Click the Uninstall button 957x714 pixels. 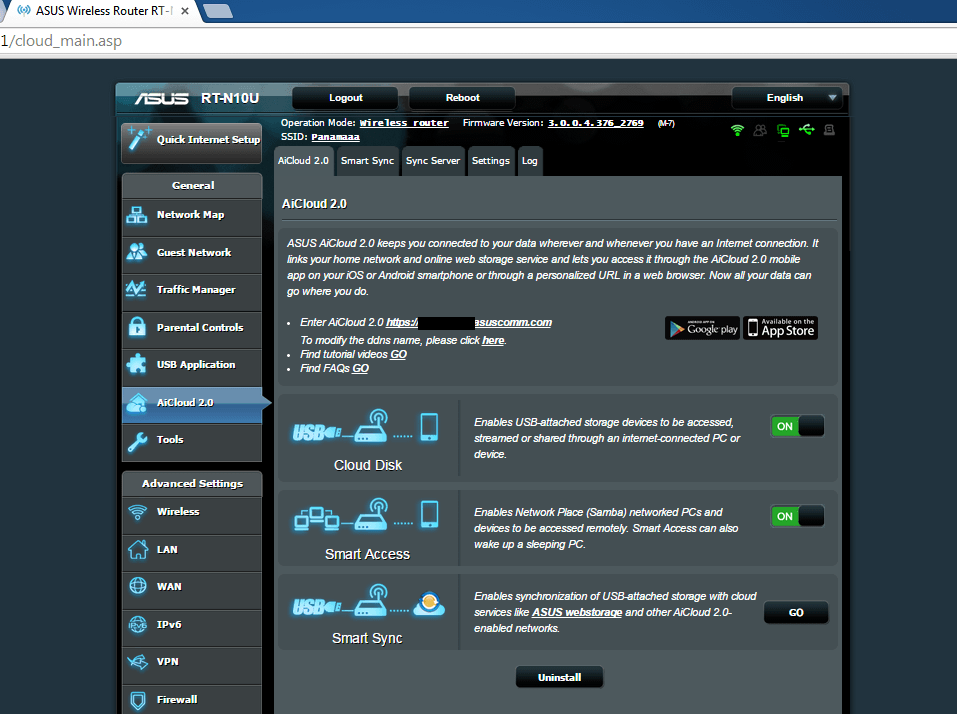pos(559,677)
